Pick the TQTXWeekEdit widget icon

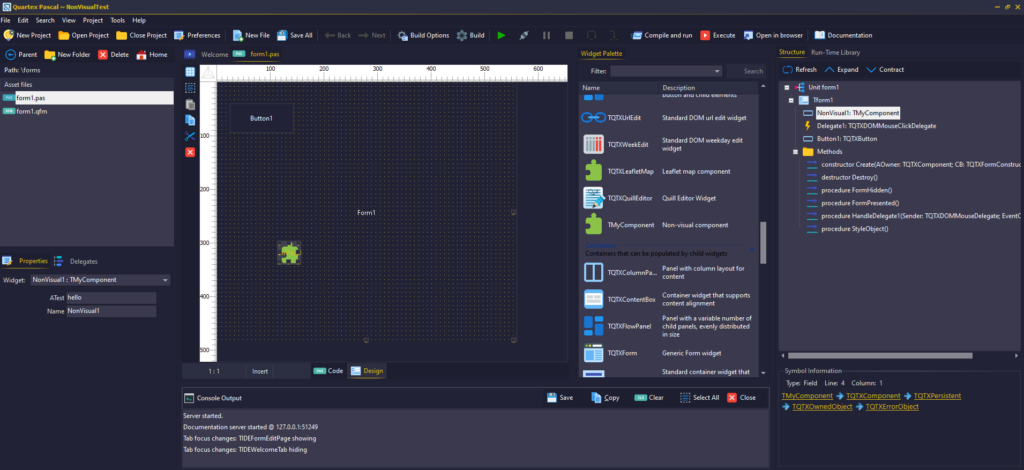[594, 144]
